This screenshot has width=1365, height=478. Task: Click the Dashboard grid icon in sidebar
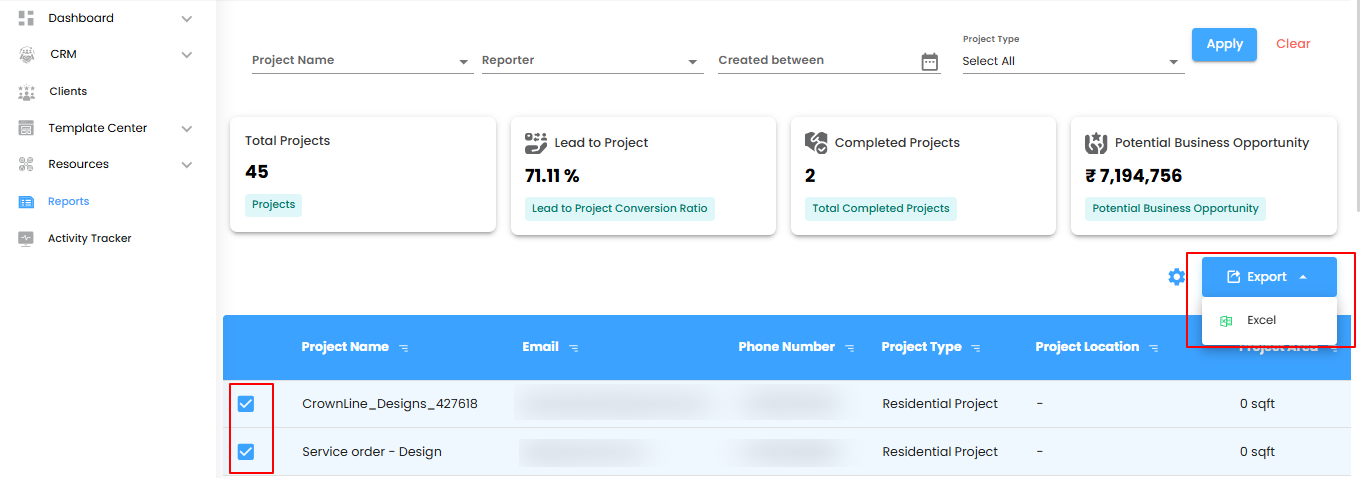(26, 18)
